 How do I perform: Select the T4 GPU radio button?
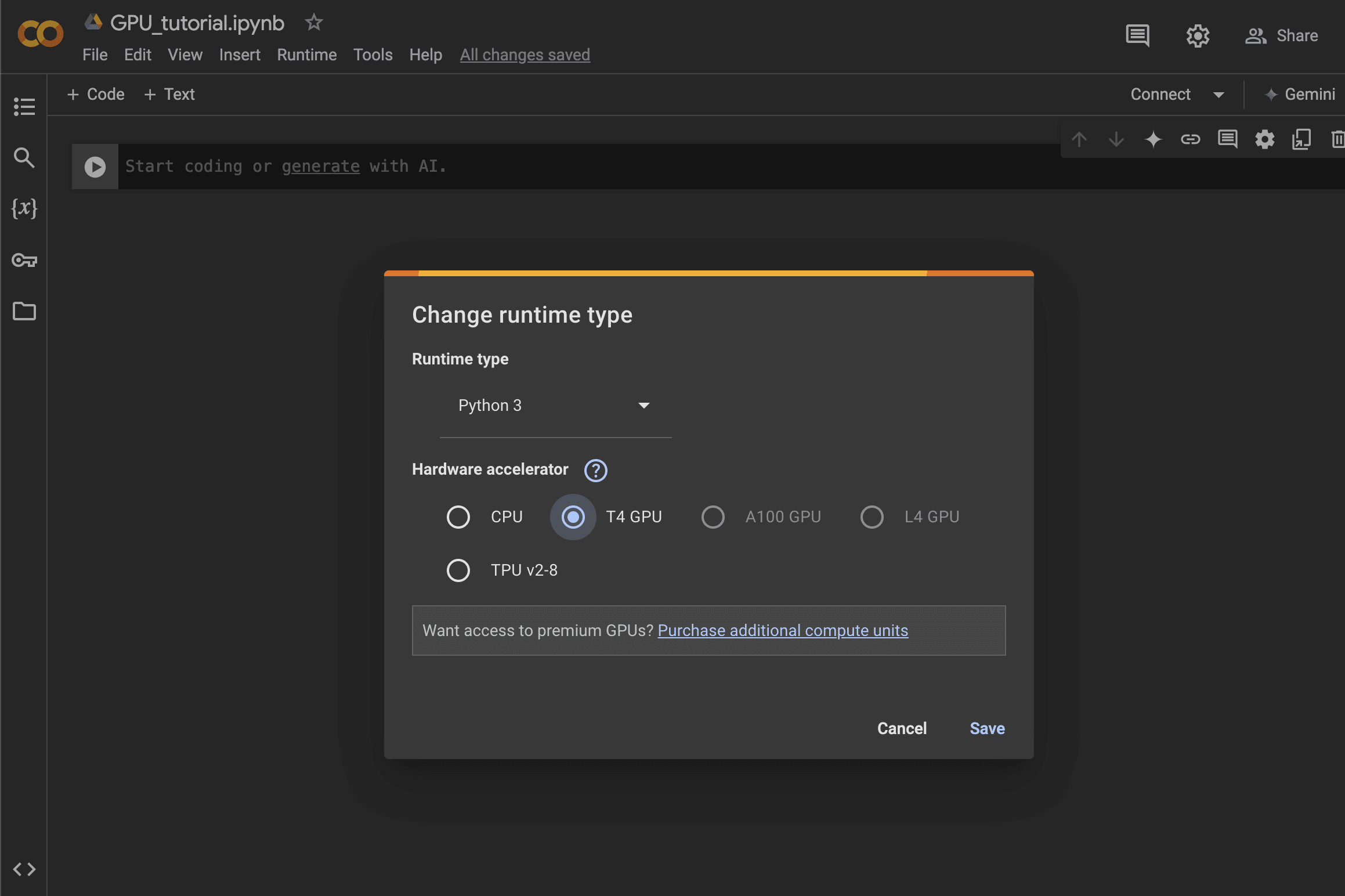point(573,516)
